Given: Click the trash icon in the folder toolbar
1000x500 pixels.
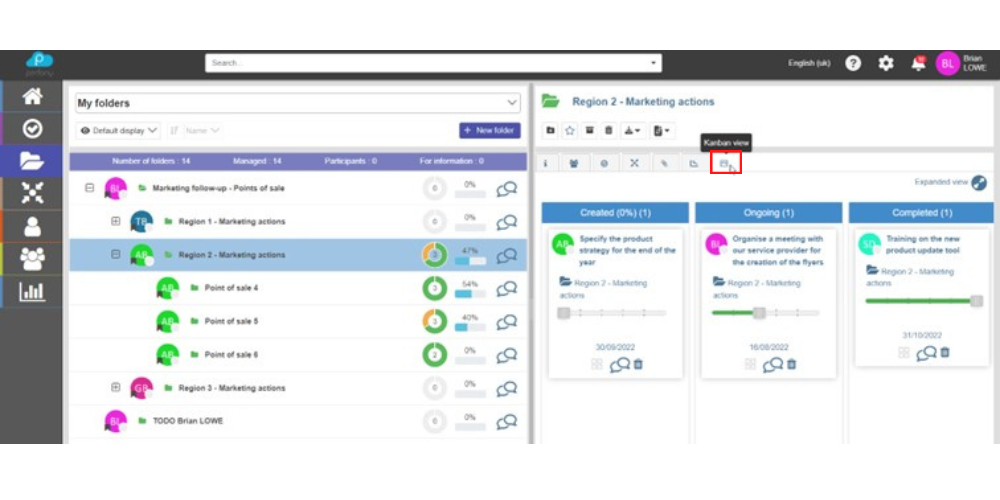Looking at the screenshot, I should point(608,130).
